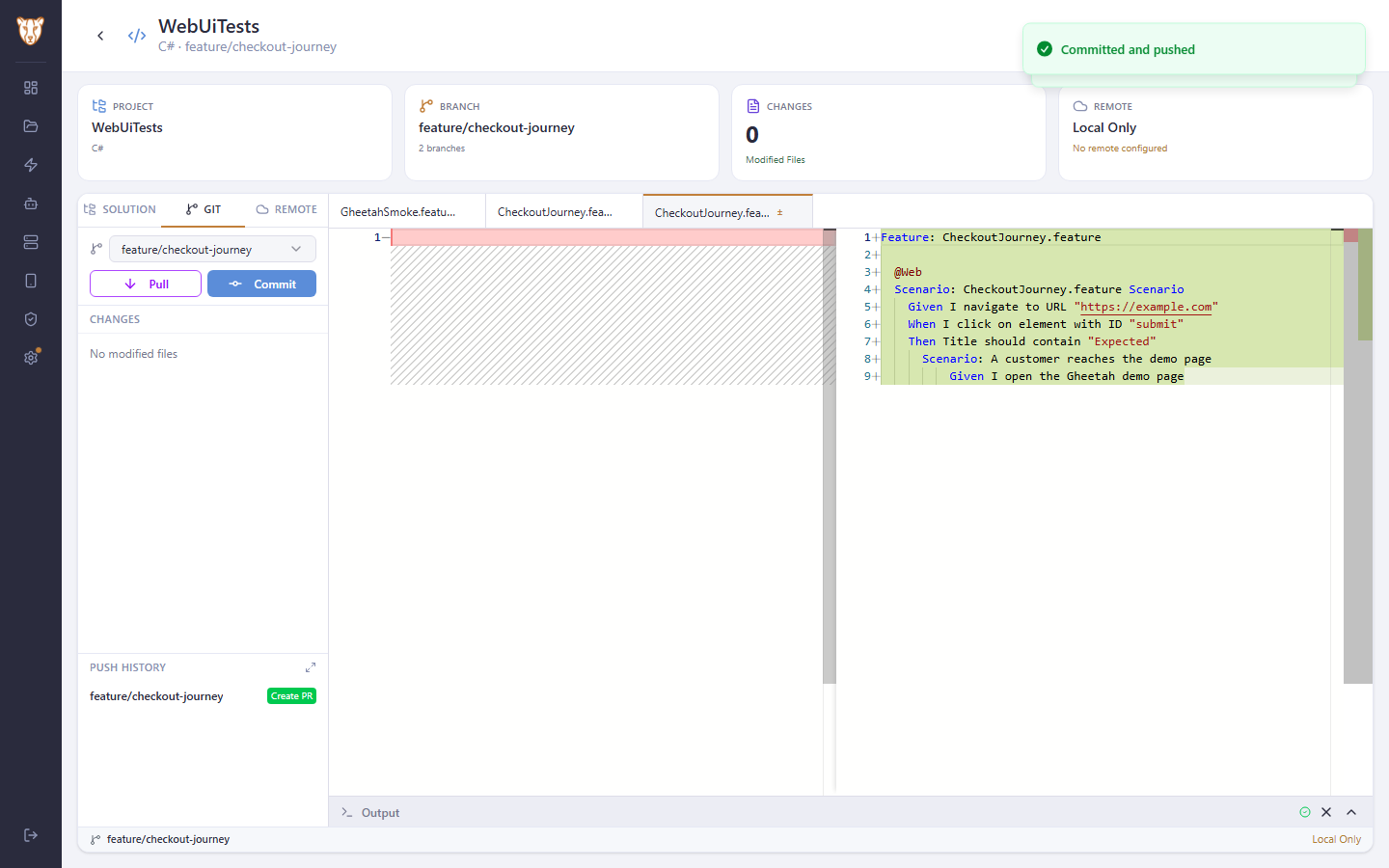Viewport: 1389px width, 868px height.
Task: Click feature/checkout-journey in Push History
Action: 156,696
